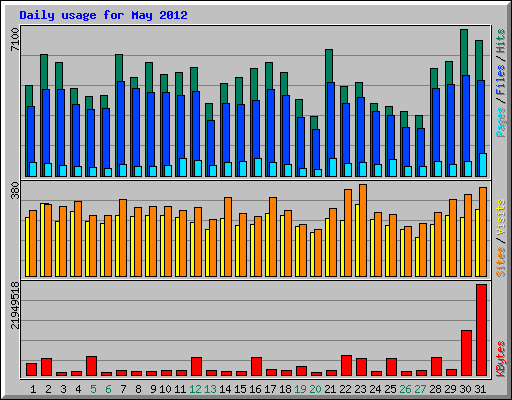Click the red KBytes bar for day 25
This screenshot has width=512, height=400.
[x=391, y=367]
